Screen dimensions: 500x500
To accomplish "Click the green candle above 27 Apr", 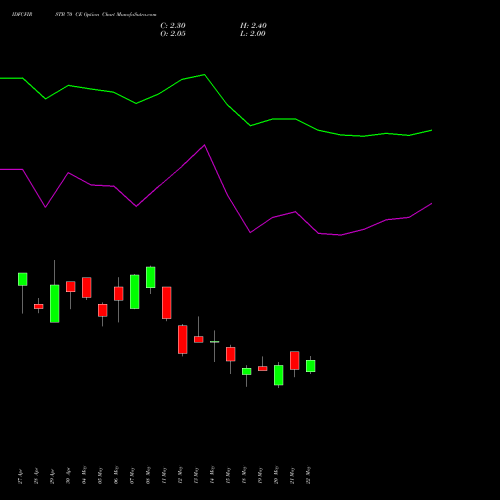I will [x=23, y=279].
